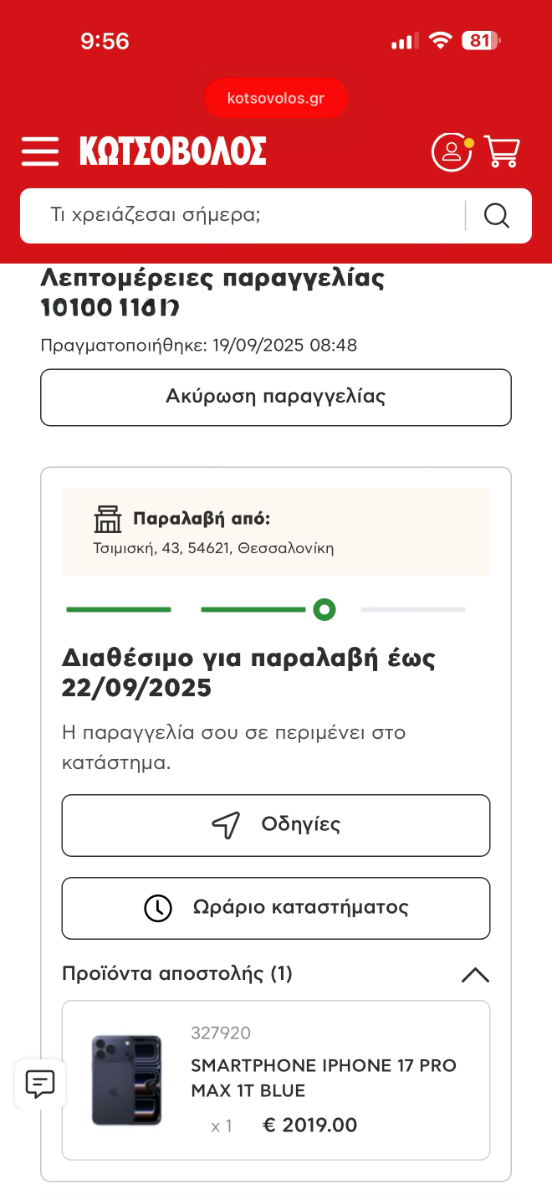Tap the battery indicator in status bar
The image size is (552, 1200).
pos(482,41)
